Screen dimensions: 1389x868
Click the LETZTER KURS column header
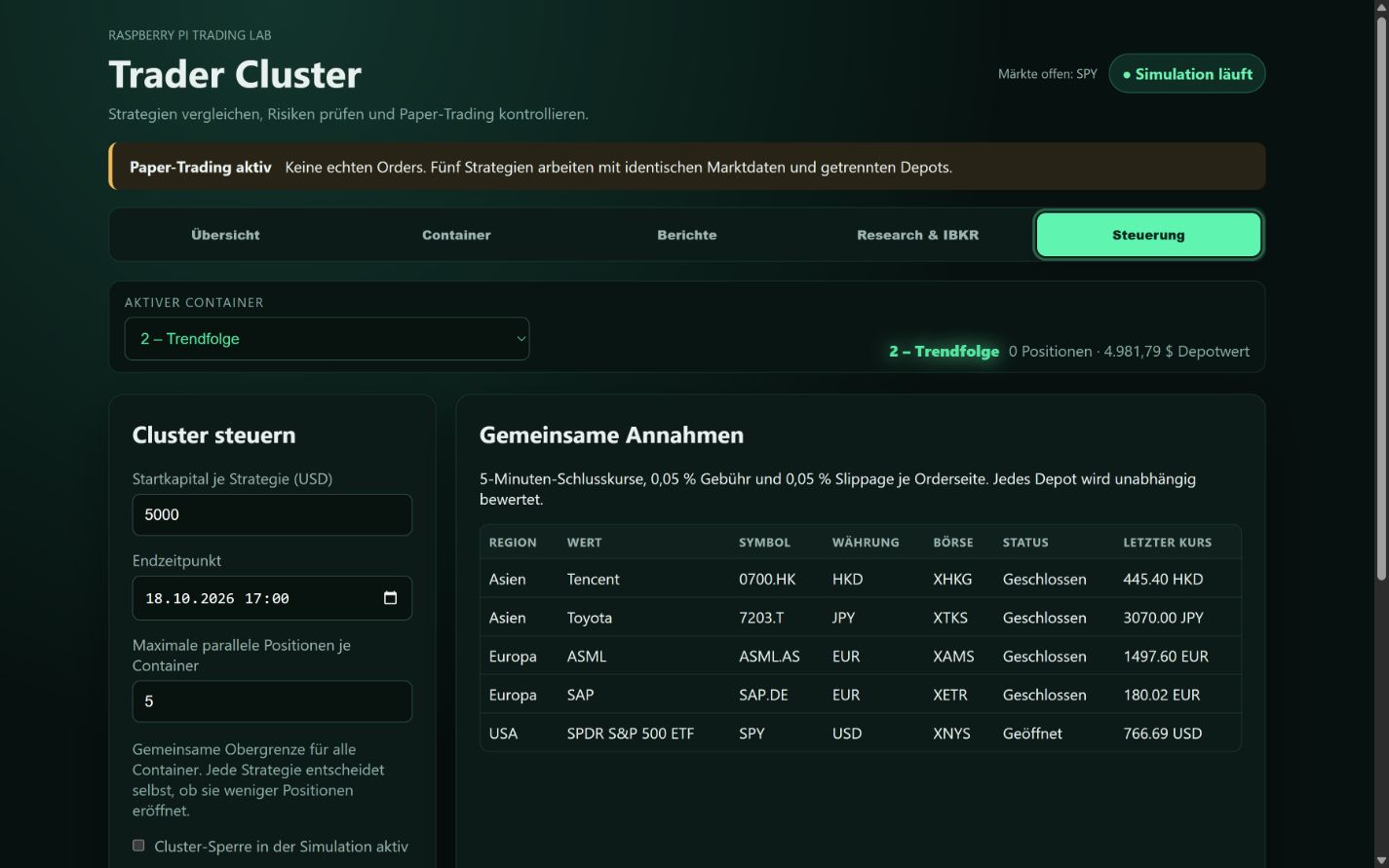(1167, 543)
